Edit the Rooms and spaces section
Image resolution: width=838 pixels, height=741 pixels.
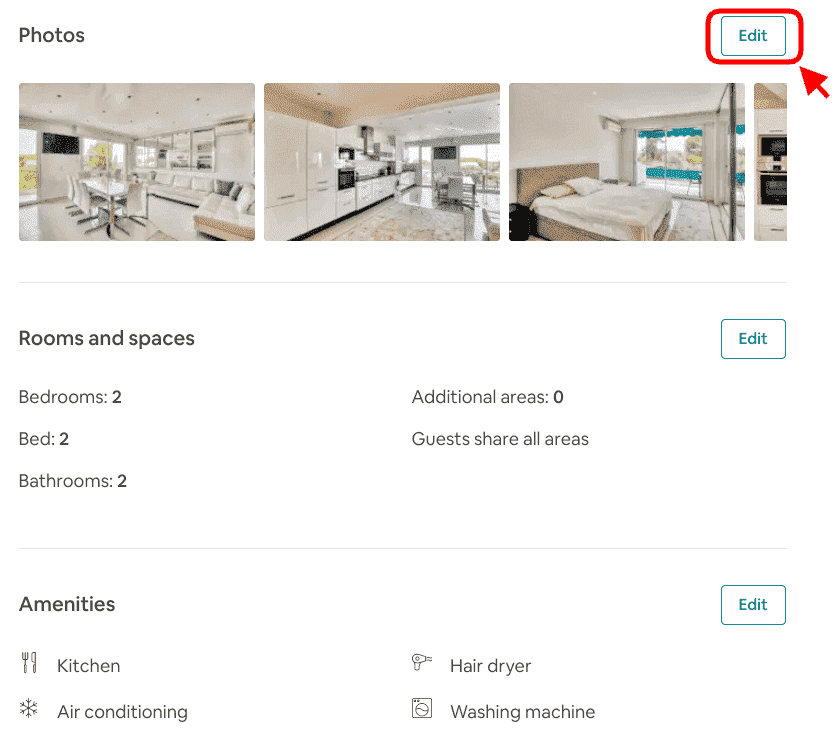coord(753,338)
